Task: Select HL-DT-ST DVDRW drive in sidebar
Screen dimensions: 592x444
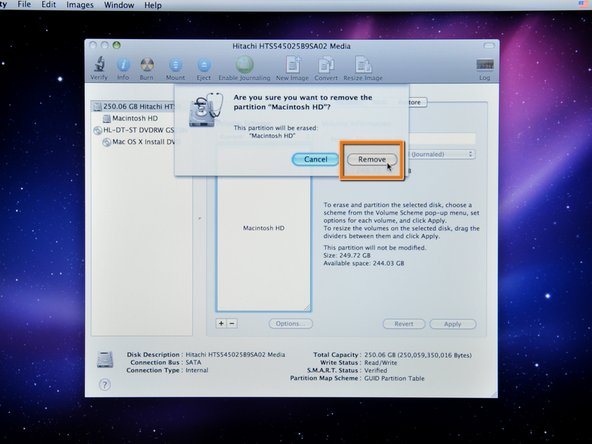Action: click(134, 130)
